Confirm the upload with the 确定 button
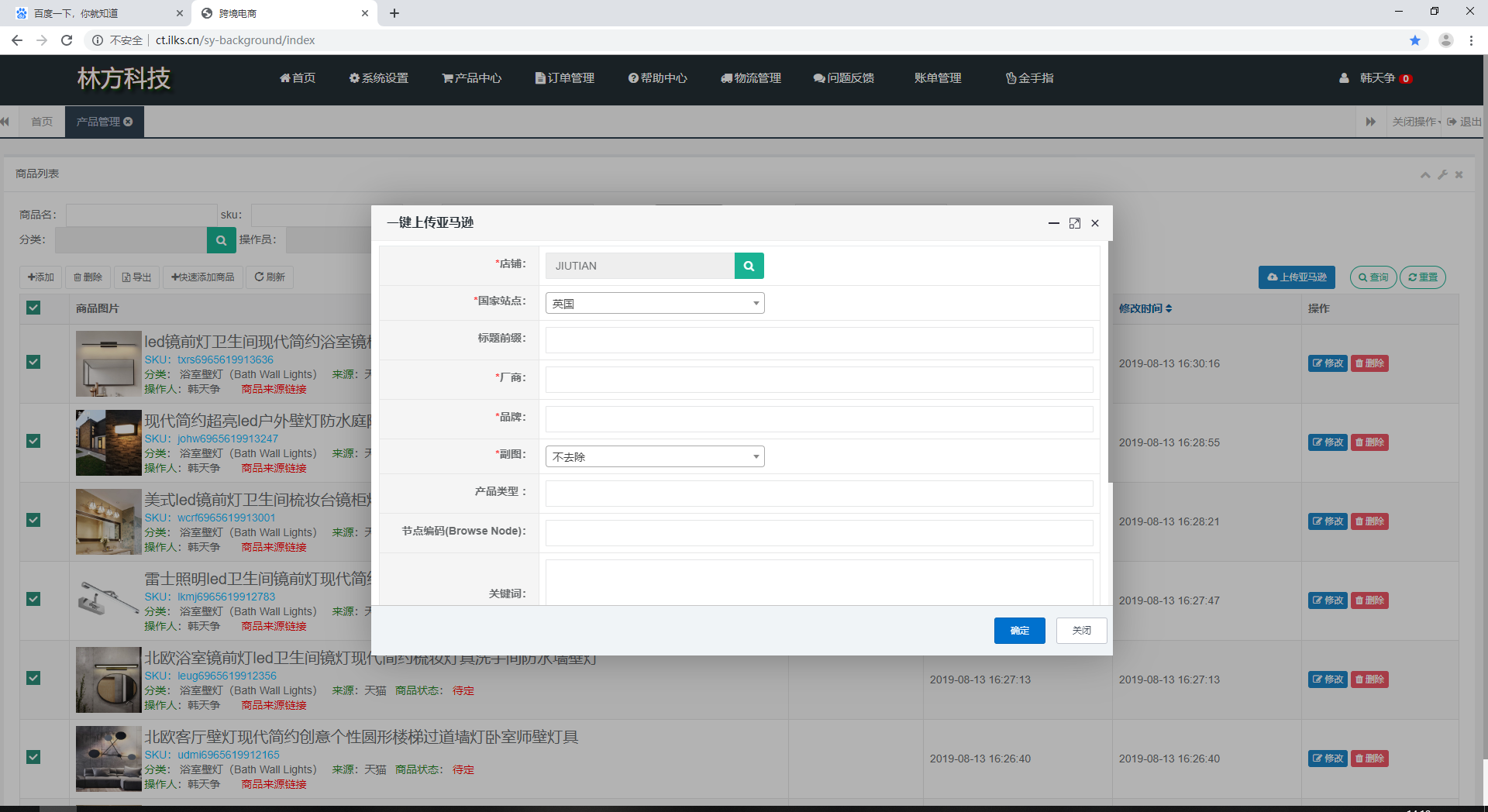This screenshot has width=1488, height=812. pos(1020,631)
